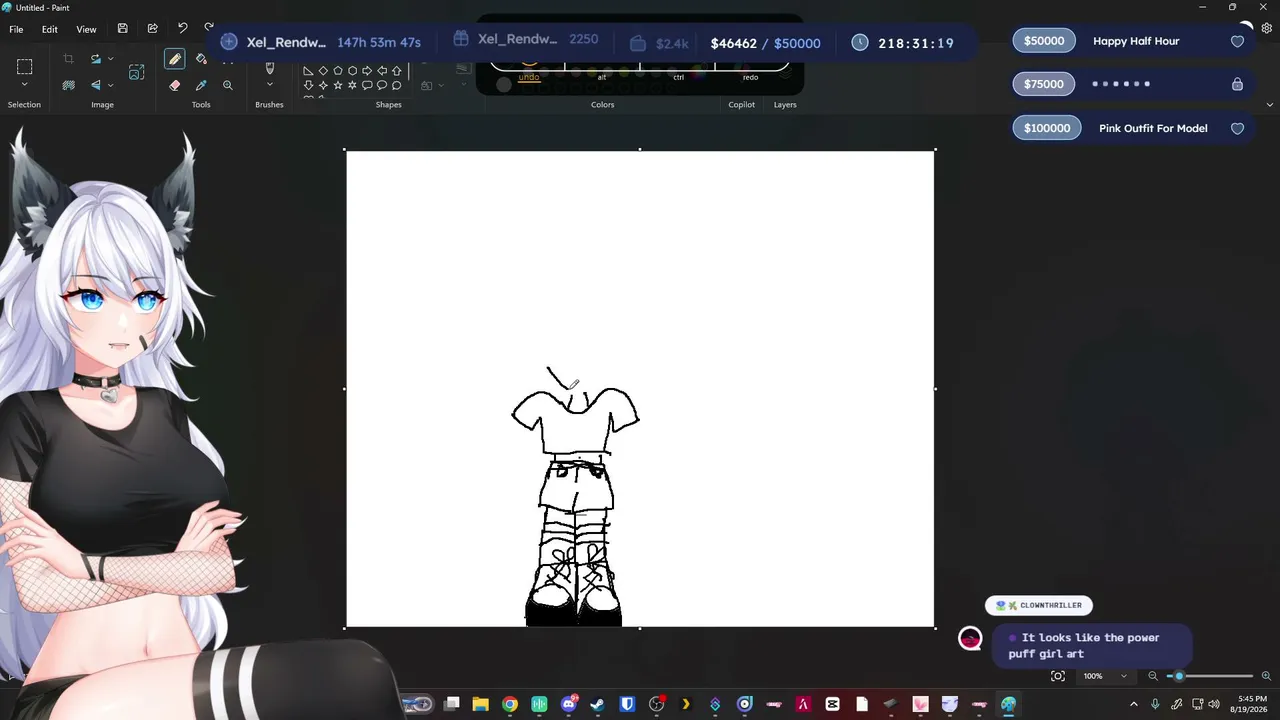Select the rounded rectangle callout shape
This screenshot has height=720, width=1280.
click(367, 85)
